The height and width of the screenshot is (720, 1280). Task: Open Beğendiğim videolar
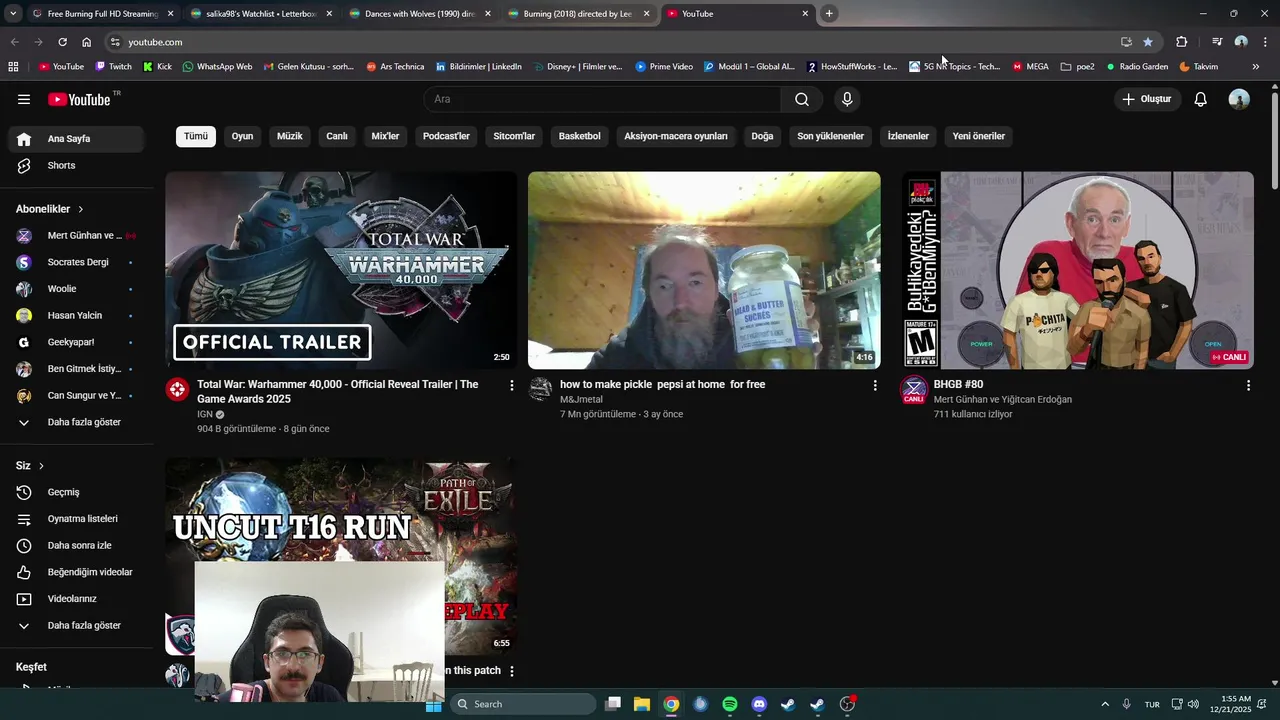(x=76, y=572)
